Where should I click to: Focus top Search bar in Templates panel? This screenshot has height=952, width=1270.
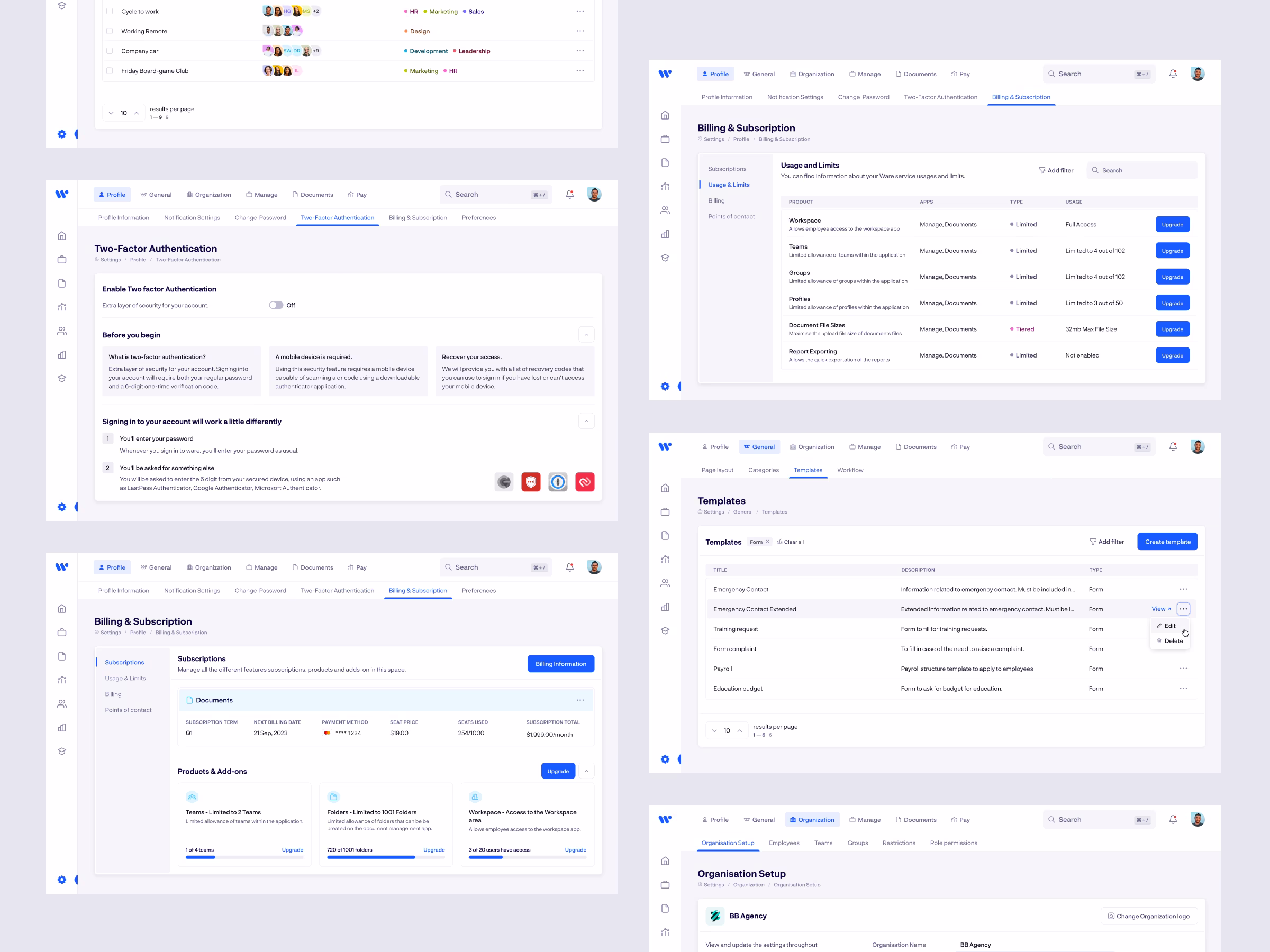1099,446
